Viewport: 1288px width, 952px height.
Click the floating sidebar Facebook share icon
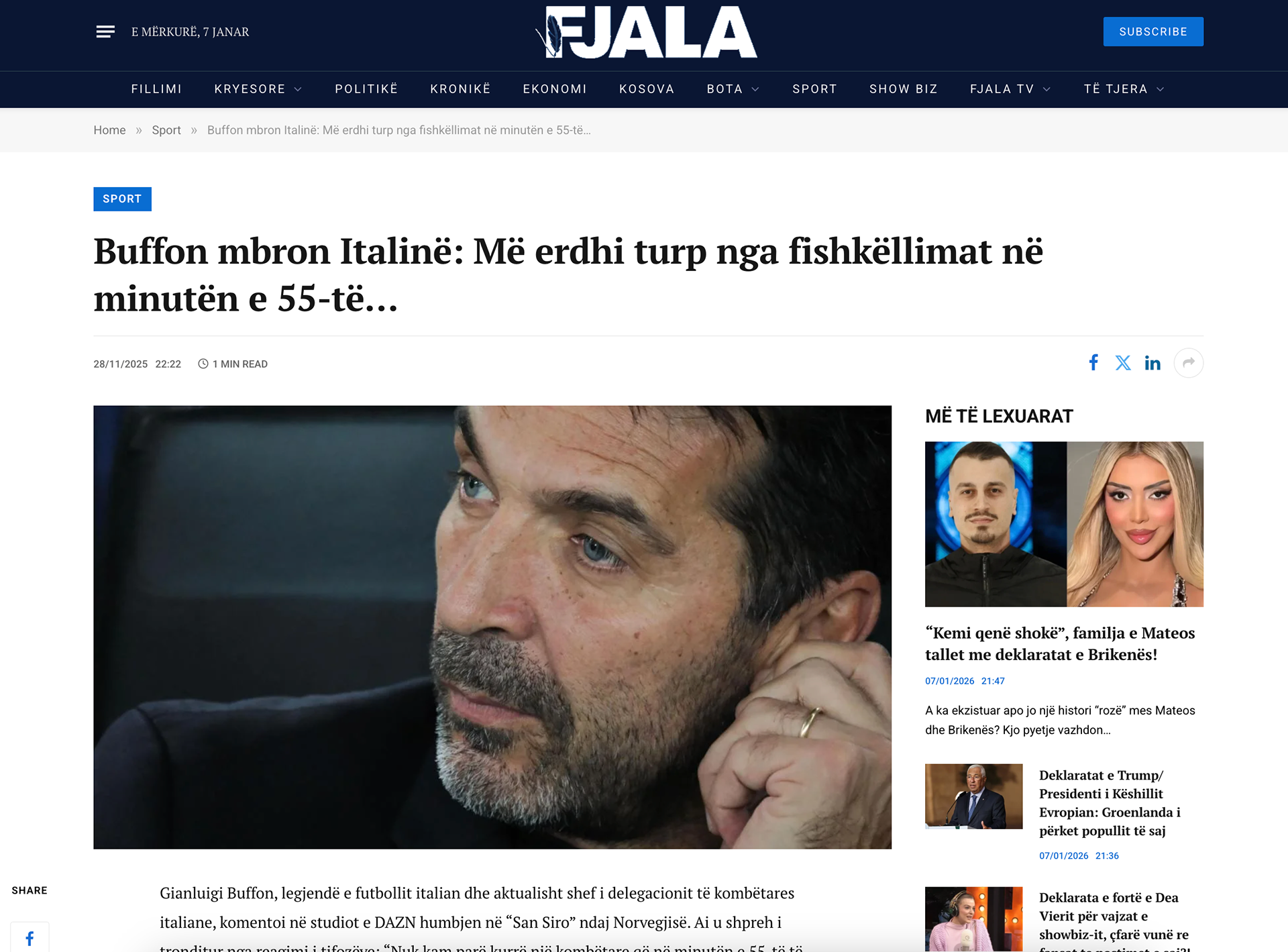click(x=30, y=938)
